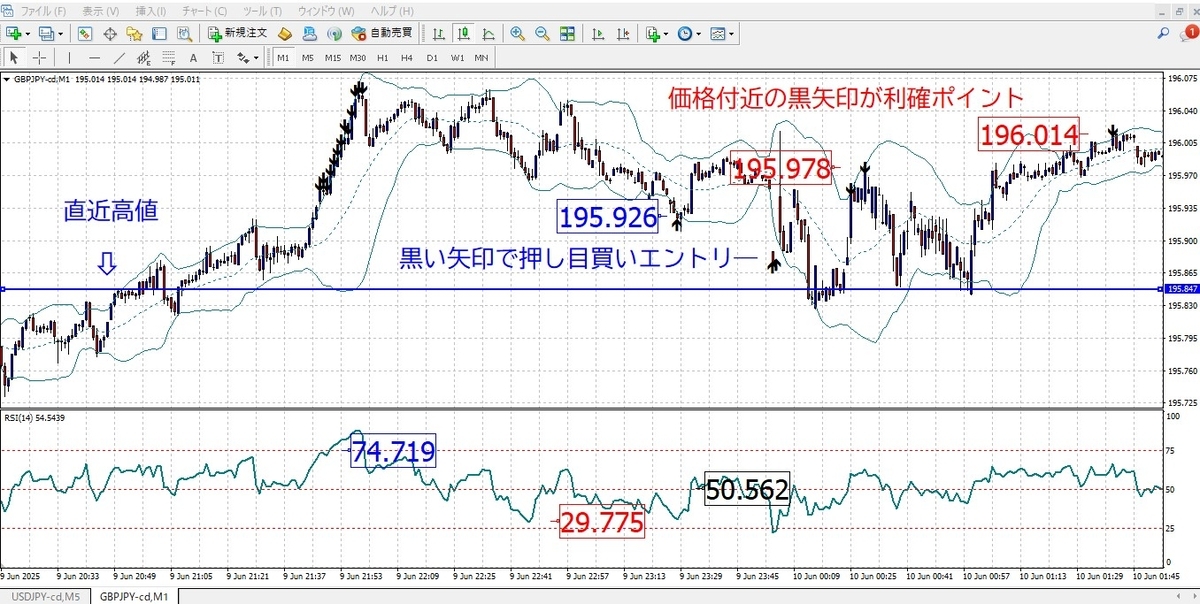Click the blue horizontal line's 195.847 price label
The image size is (1200, 604).
pyautogui.click(x=1181, y=289)
